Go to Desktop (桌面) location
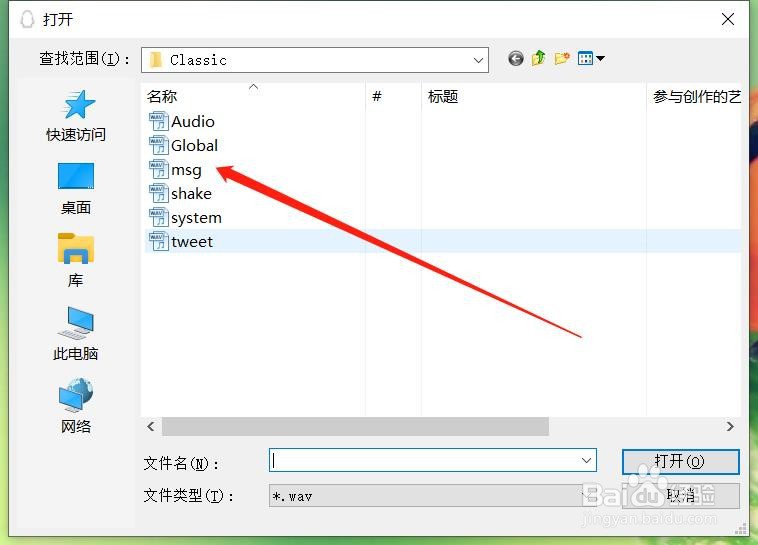This screenshot has width=758, height=545. 76,189
